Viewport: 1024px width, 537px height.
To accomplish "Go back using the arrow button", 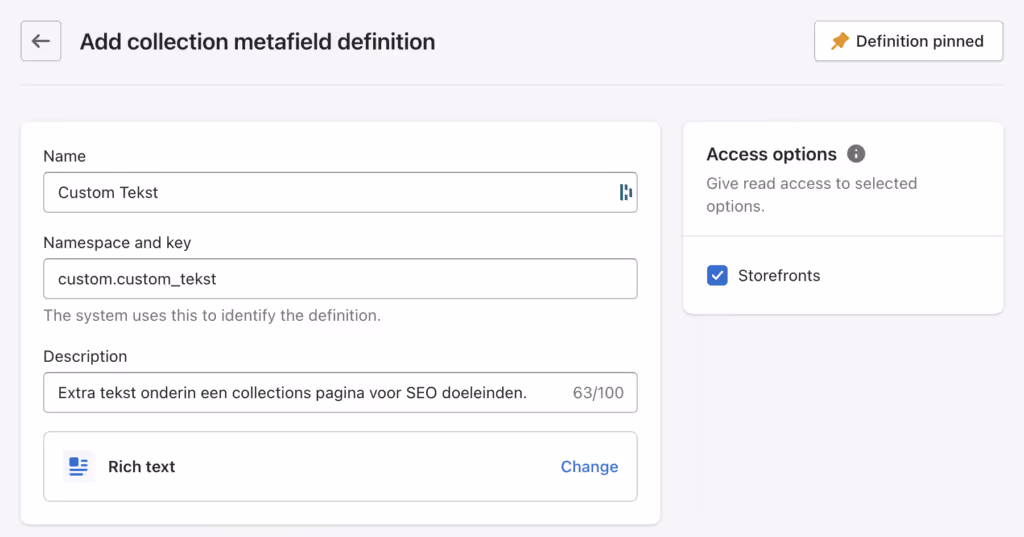I will click(40, 41).
